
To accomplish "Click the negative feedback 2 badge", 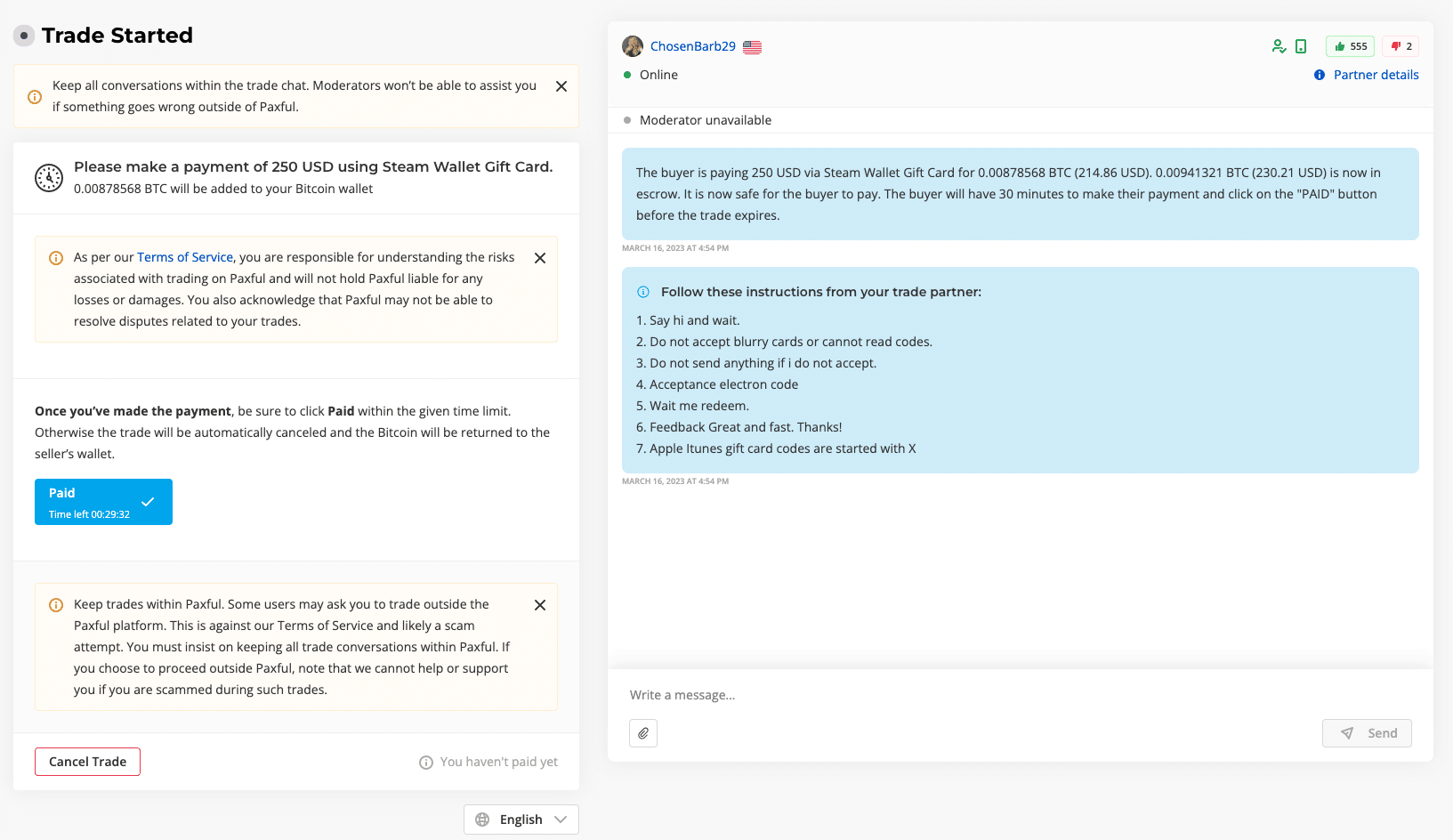I will pos(1401,46).
